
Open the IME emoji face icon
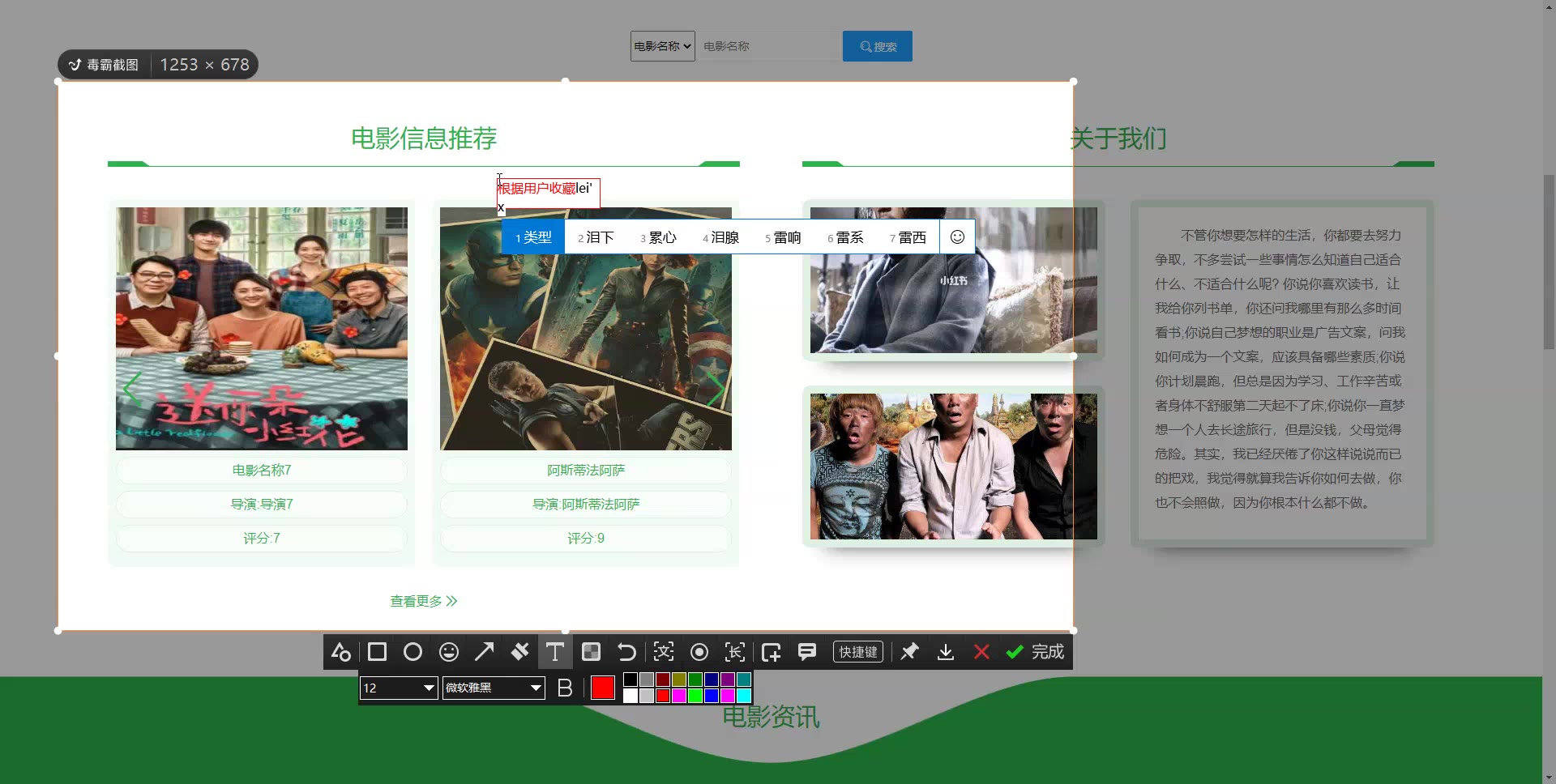pos(957,236)
